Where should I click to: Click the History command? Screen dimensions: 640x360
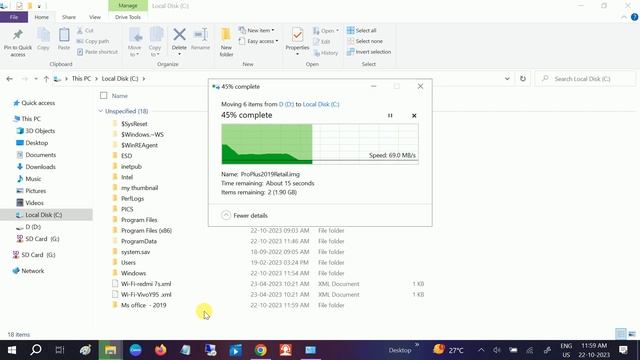(326, 53)
